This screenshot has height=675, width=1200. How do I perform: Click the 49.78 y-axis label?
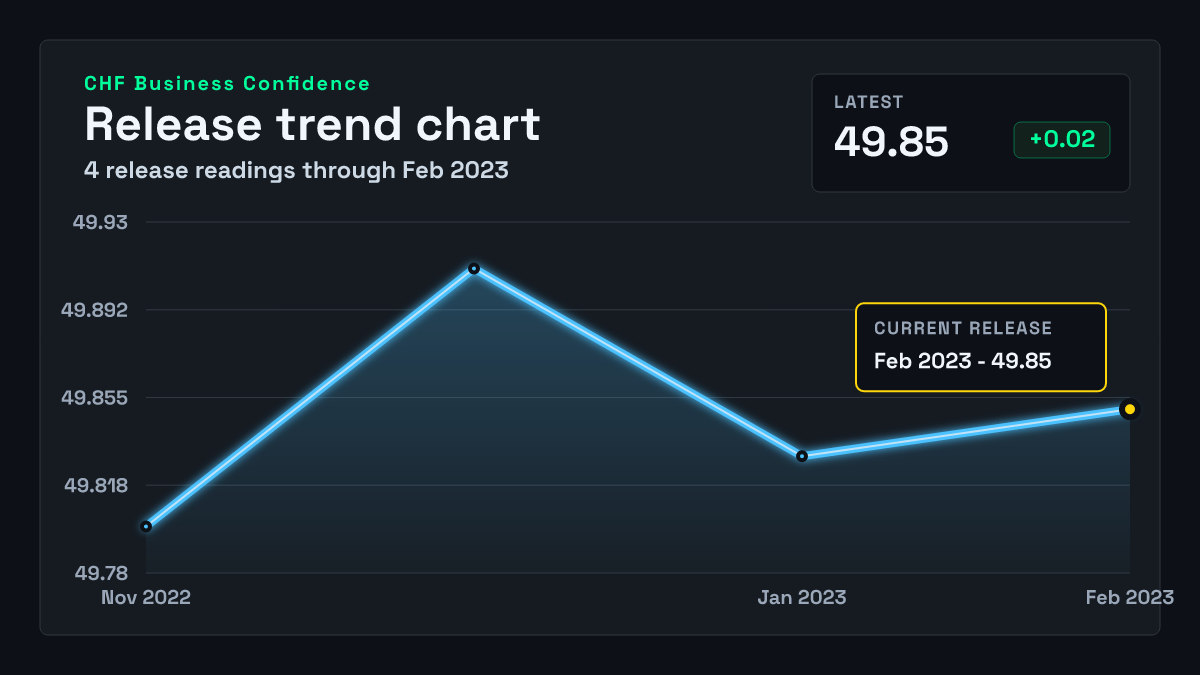click(101, 573)
